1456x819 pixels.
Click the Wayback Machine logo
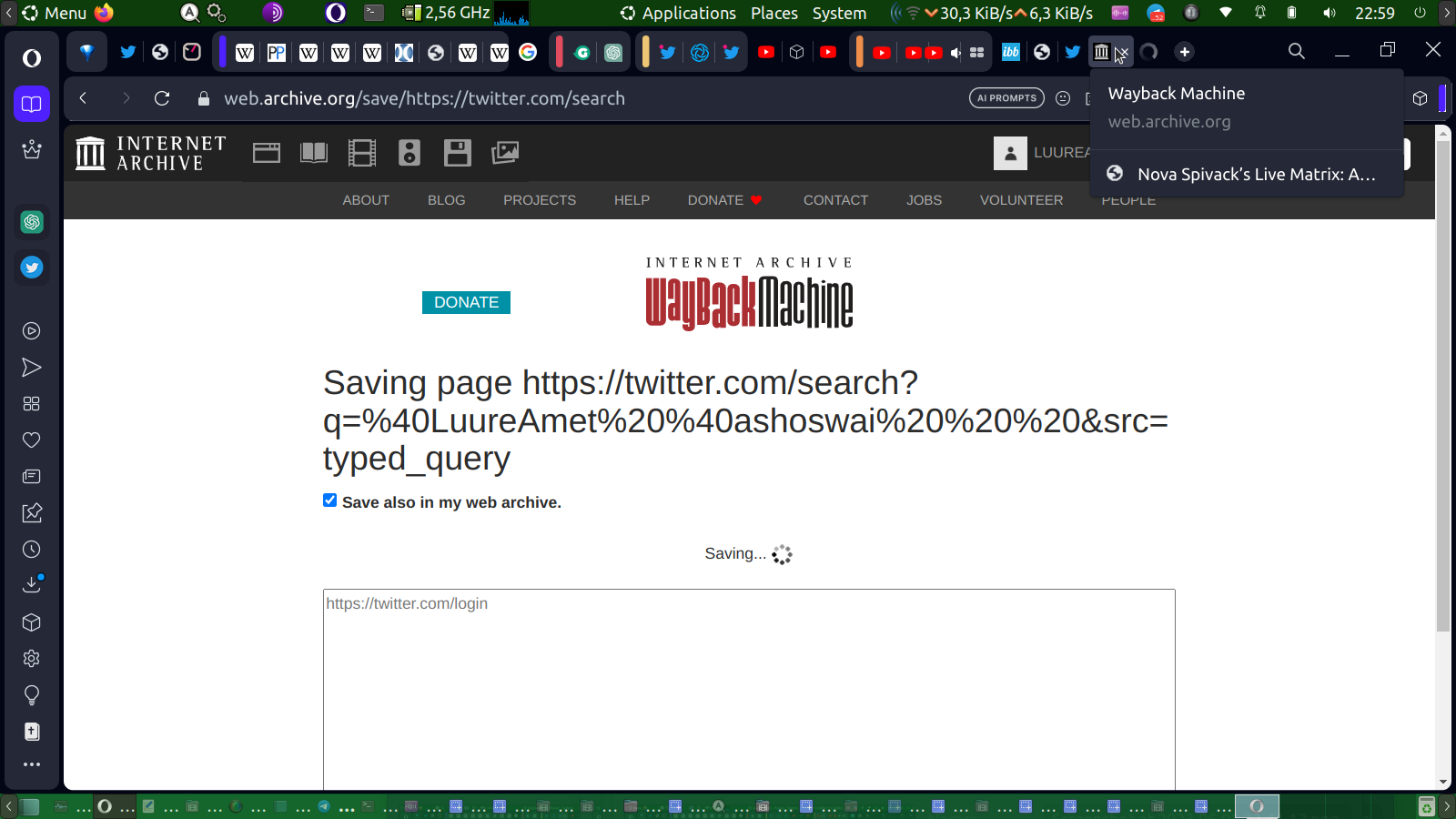tap(749, 294)
